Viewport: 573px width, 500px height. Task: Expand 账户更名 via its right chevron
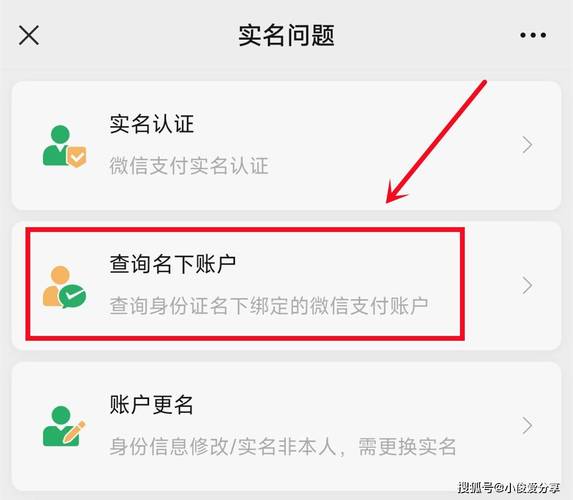pyautogui.click(x=527, y=425)
